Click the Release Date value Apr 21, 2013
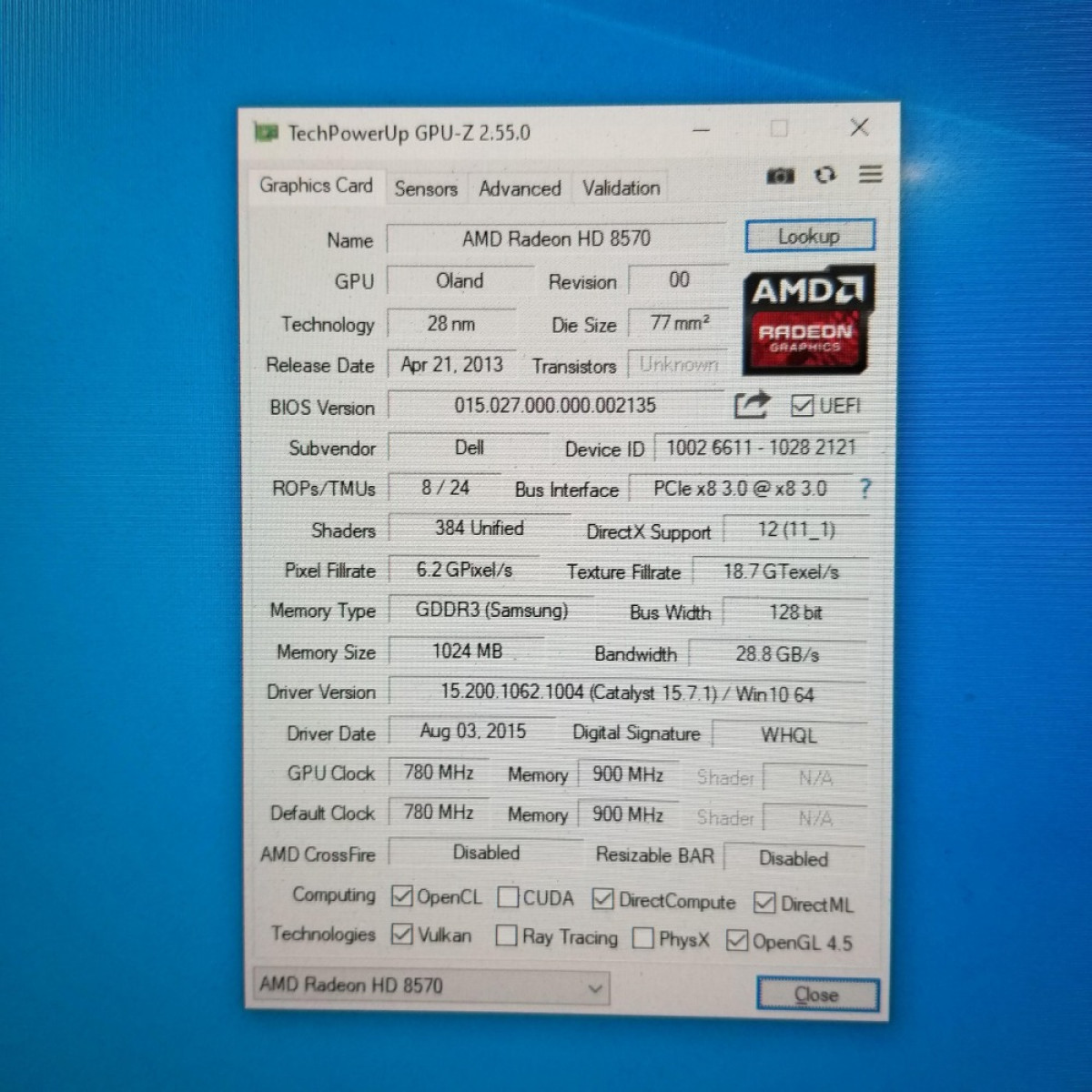Screen dimensions: 1092x1092 (452, 364)
